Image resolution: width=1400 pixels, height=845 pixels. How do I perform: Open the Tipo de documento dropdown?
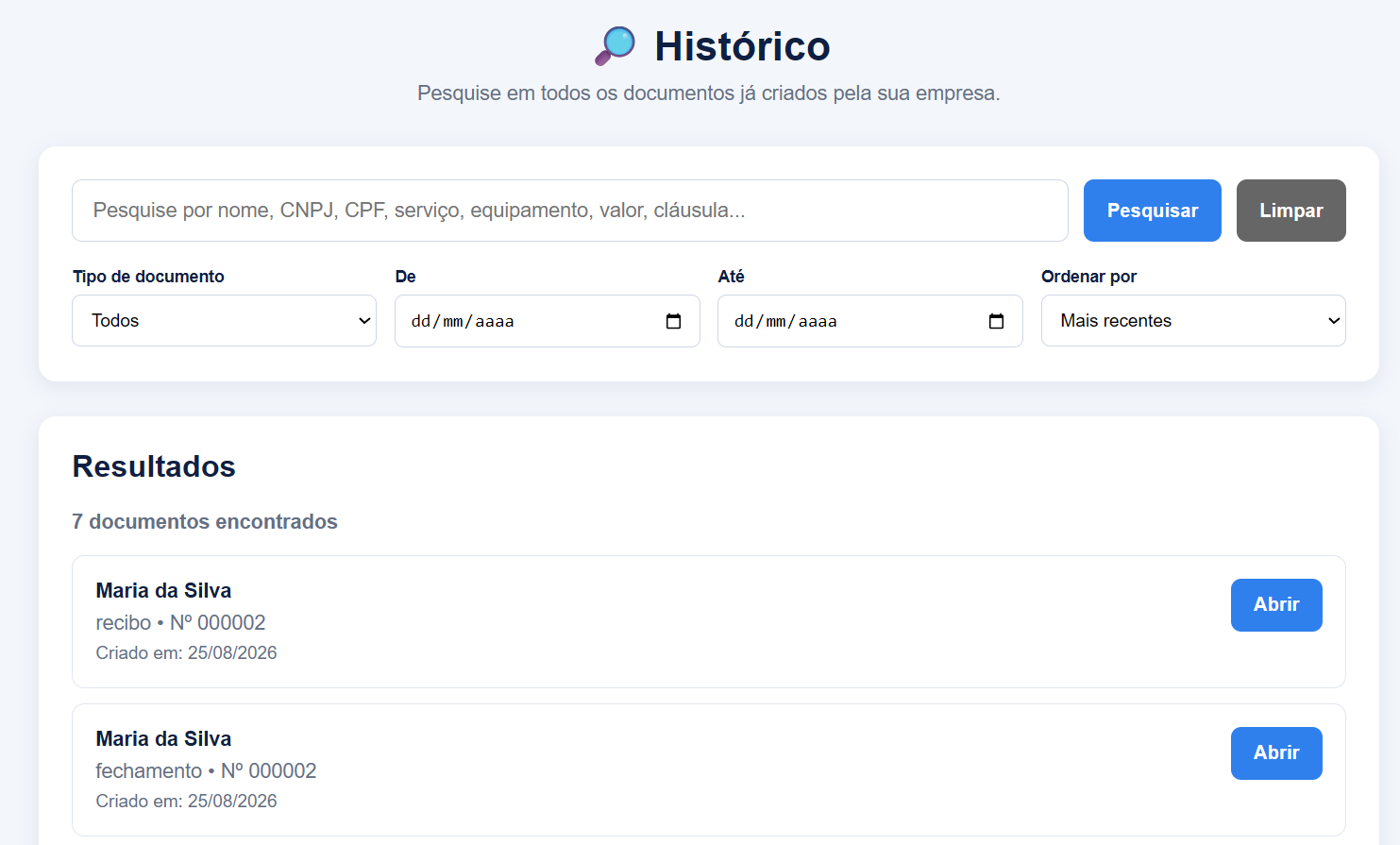[225, 321]
